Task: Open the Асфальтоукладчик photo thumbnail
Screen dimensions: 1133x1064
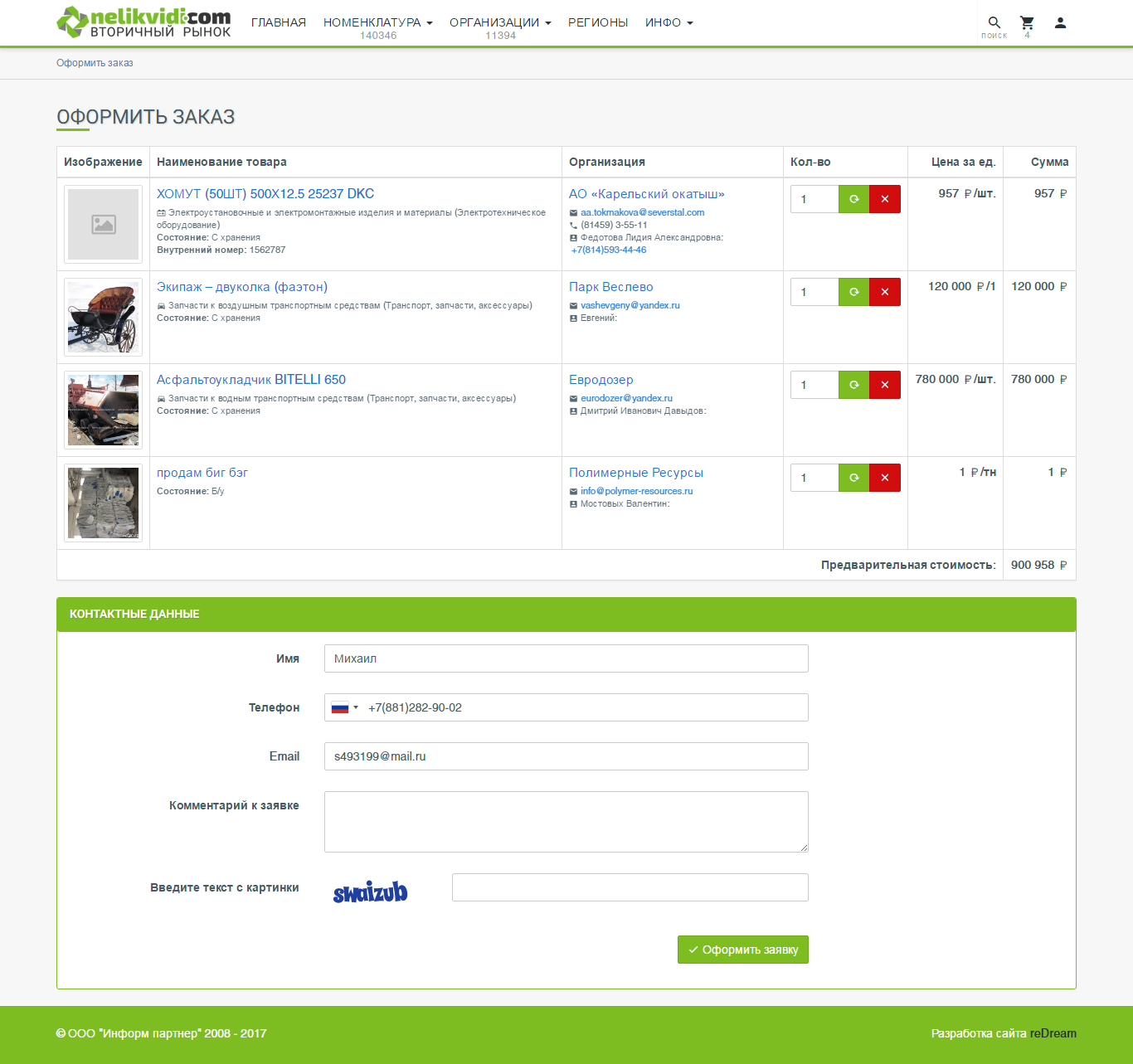Action: click(x=104, y=410)
